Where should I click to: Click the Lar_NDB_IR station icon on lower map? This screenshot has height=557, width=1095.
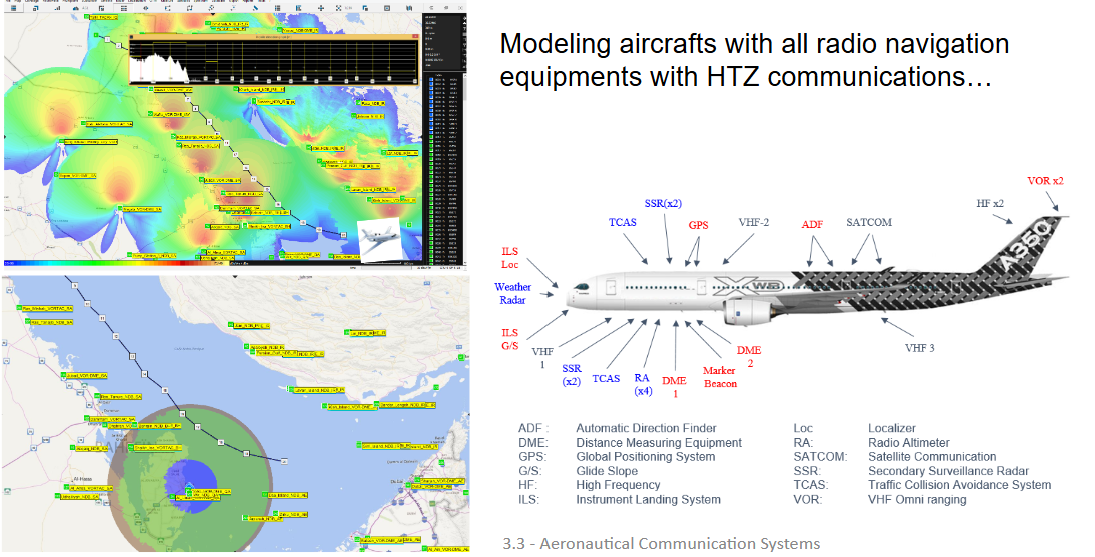coord(346,334)
